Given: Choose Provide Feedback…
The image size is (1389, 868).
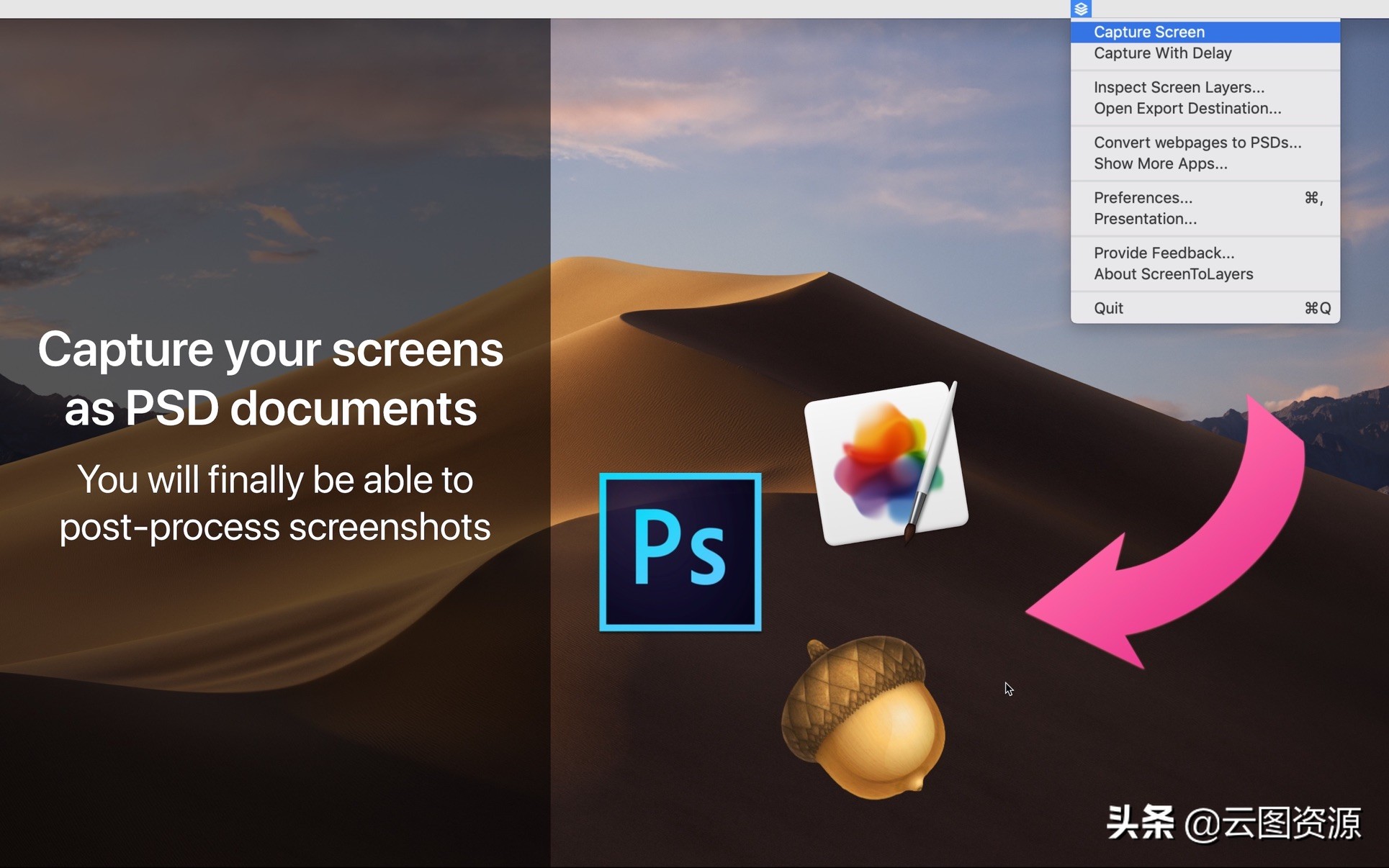Looking at the screenshot, I should 1205,253.
